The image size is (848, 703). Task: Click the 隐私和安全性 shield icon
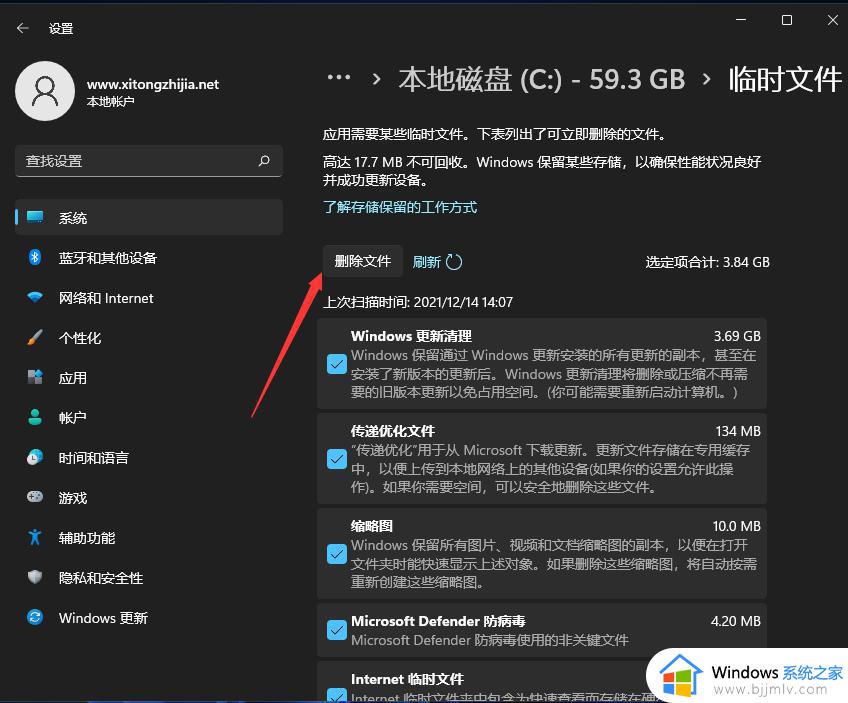35,577
